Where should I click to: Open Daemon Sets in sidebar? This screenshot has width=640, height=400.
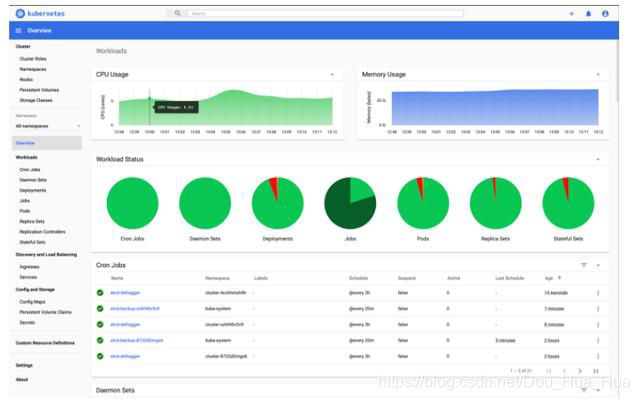tap(33, 180)
